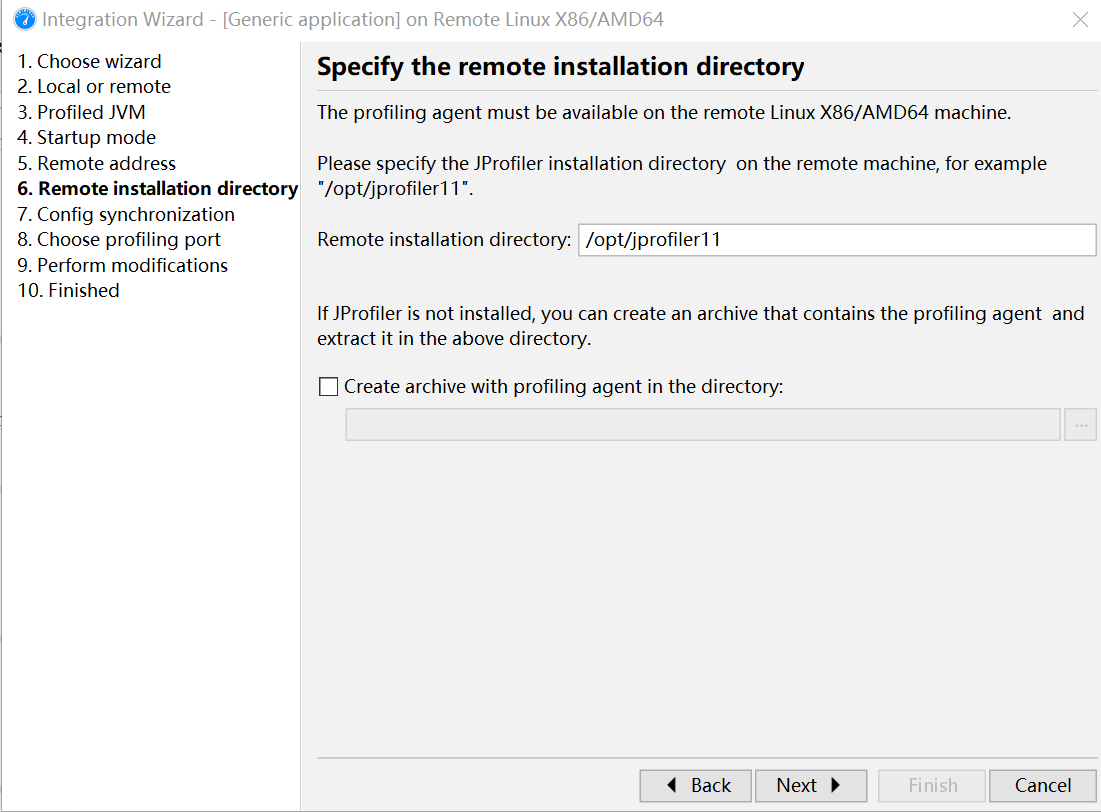Click the JProfiler icon in title bar
The image size is (1101, 812).
point(25,20)
